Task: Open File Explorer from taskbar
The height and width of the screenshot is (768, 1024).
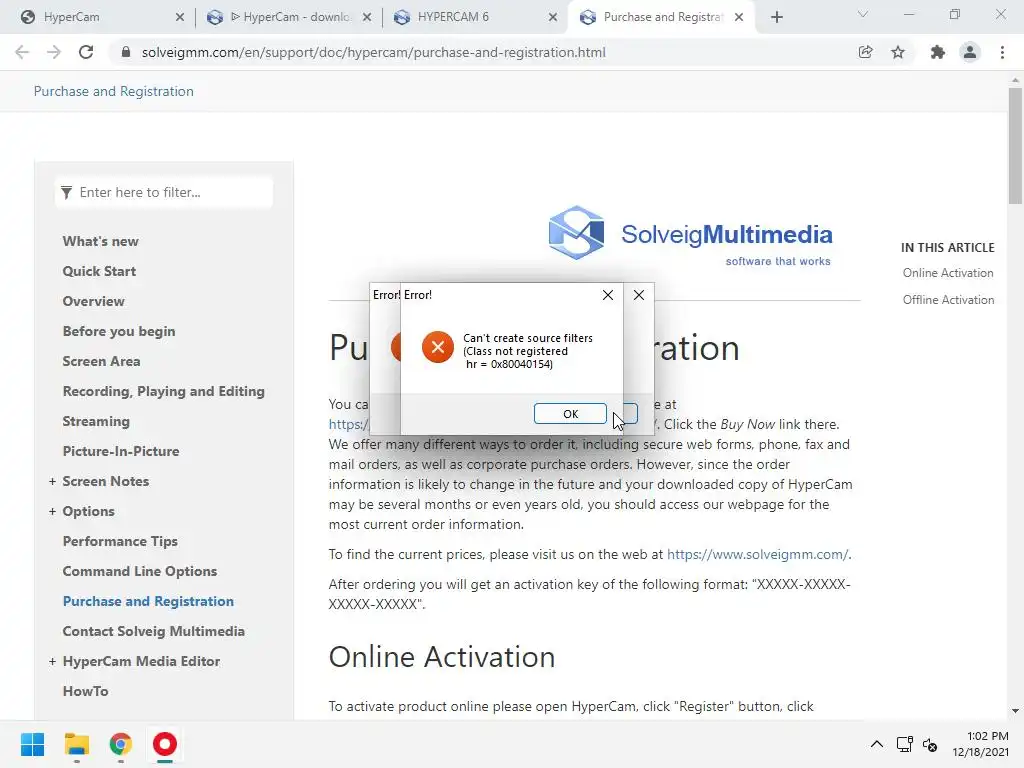Action: [76, 744]
